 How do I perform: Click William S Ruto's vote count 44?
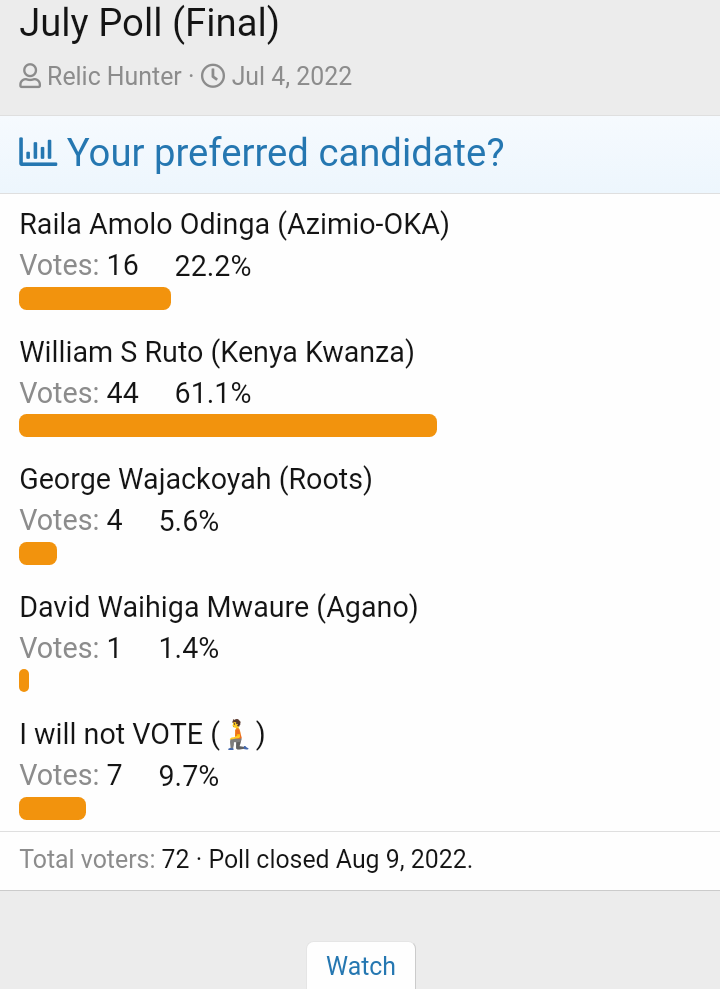click(x=122, y=393)
